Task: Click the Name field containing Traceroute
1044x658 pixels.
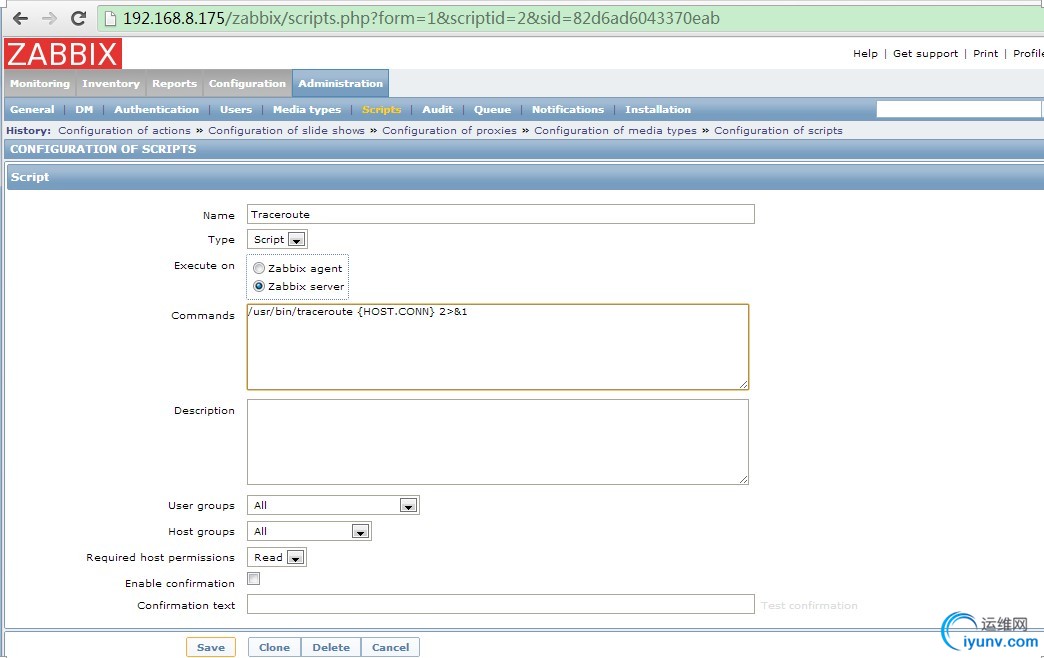Action: tap(501, 214)
